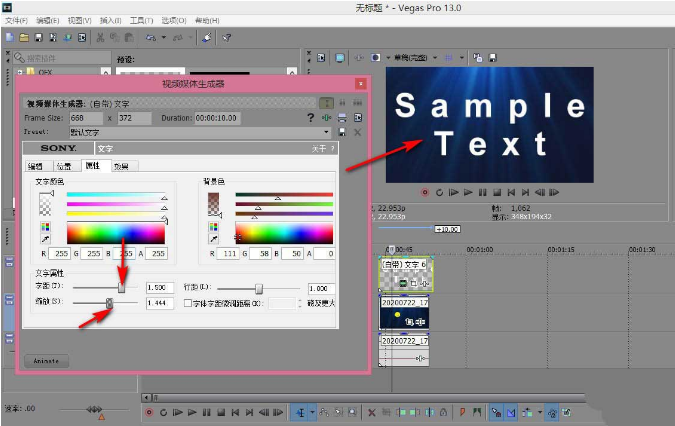This screenshot has height=426, width=675.
Task: Open the undo history dropdown arrow
Action: (x=166, y=38)
